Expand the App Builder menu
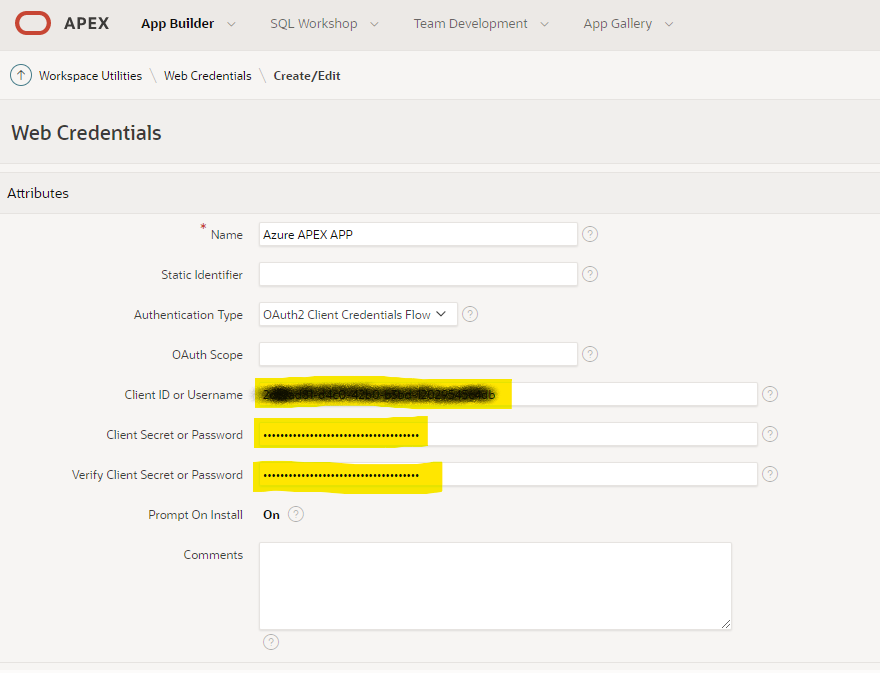880x673 pixels. [189, 24]
